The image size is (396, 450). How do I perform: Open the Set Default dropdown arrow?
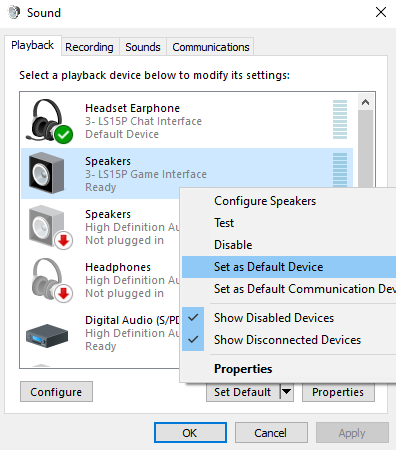tap(286, 392)
